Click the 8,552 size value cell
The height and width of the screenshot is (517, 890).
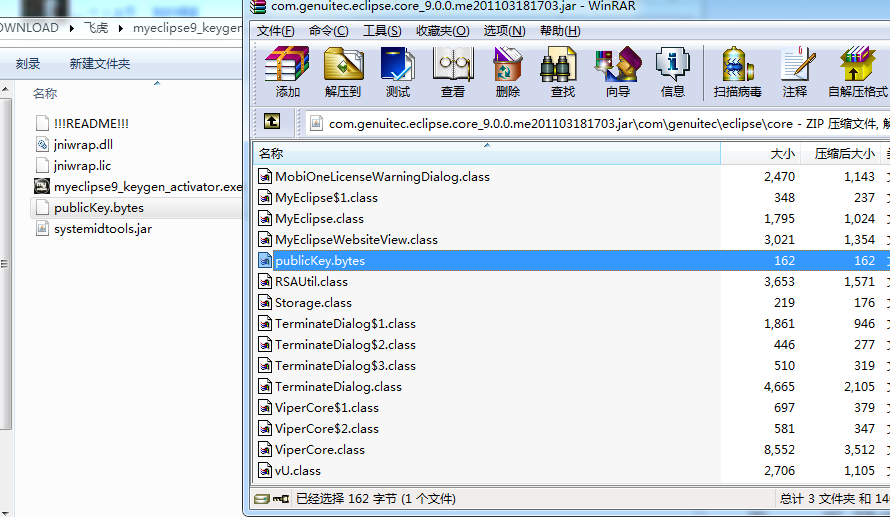pyautogui.click(x=779, y=449)
